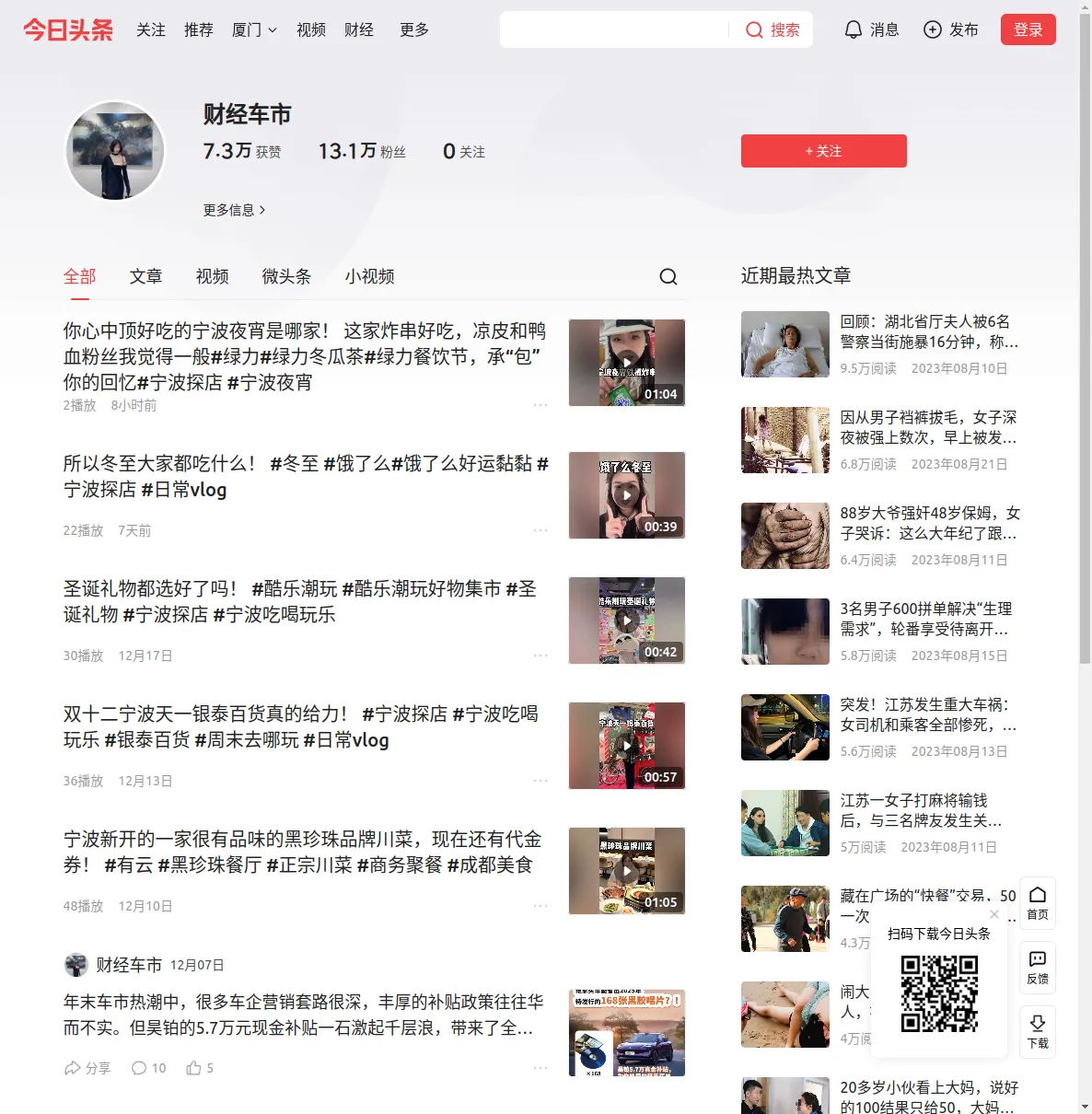Open the 所以冬至大家都吃什么 video title

click(x=307, y=476)
